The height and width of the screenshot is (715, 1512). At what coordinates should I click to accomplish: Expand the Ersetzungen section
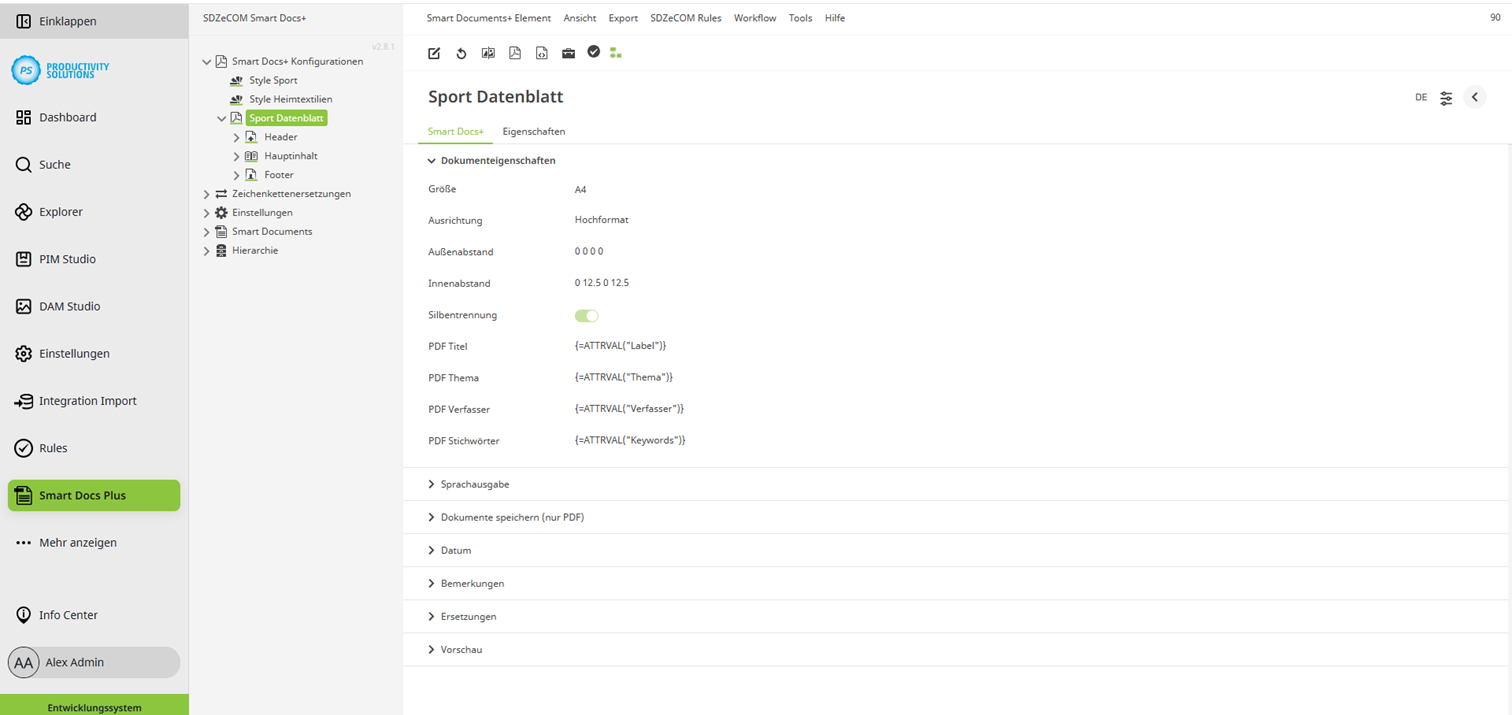click(x=431, y=616)
